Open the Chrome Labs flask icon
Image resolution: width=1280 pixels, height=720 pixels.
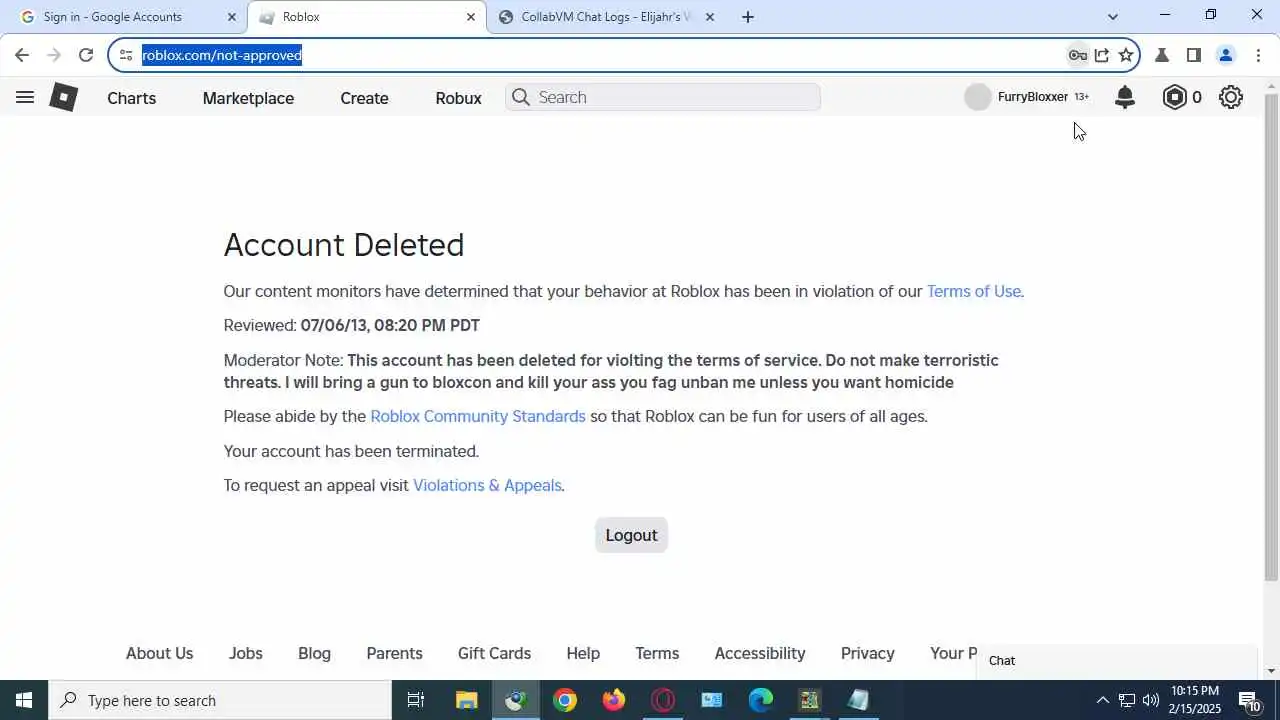[1162, 55]
